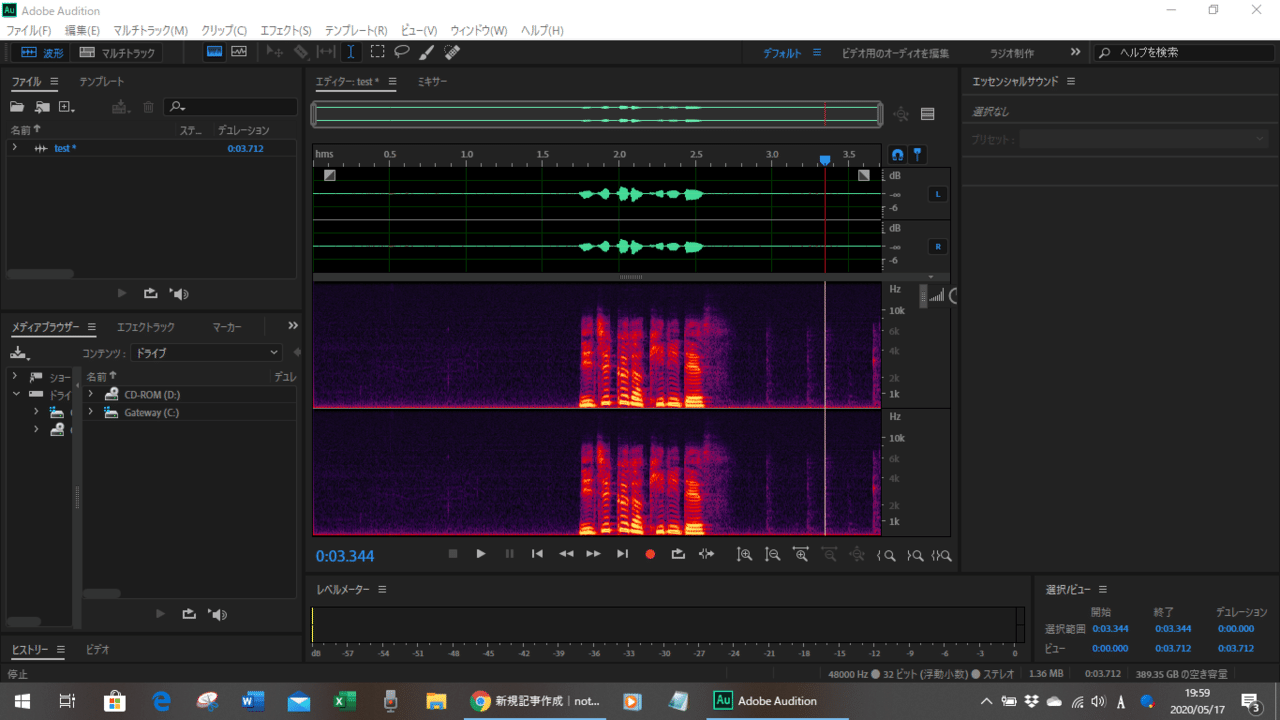
Task: Open the ファイル(F) menu
Action: point(29,31)
